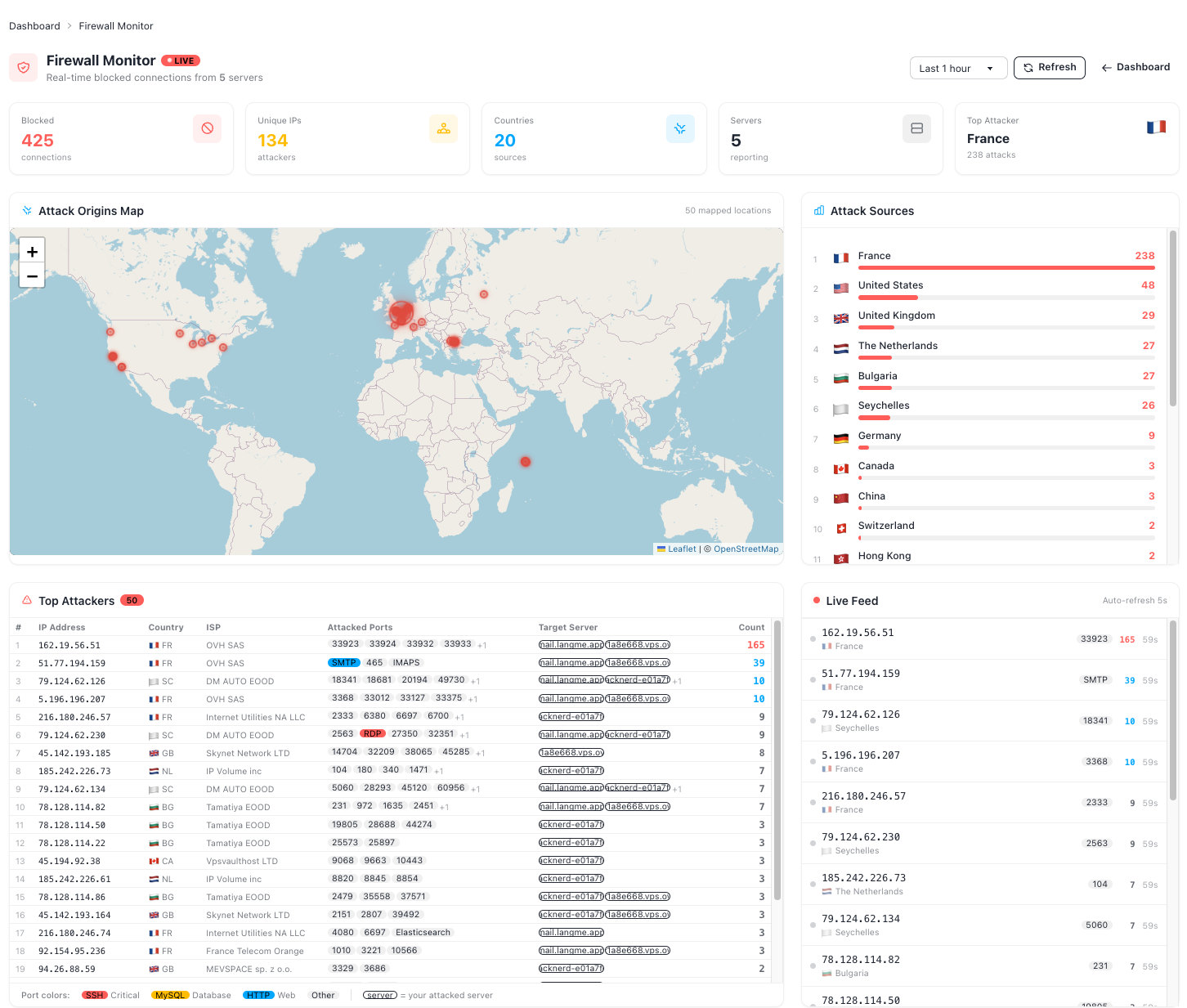Click the 50 mapped locations label
This screenshot has width=1187, height=1008.
[728, 210]
